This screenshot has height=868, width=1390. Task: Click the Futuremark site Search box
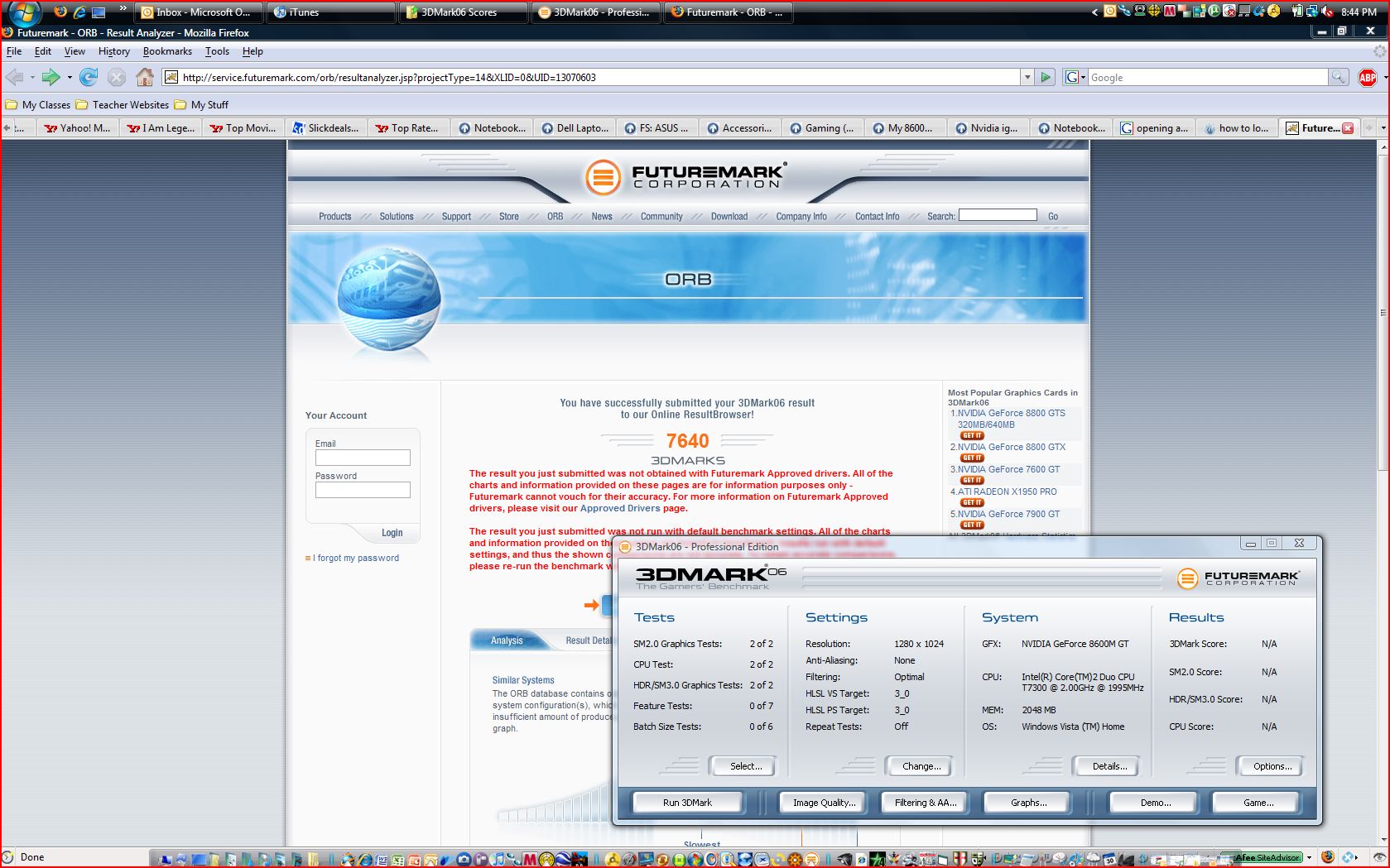tap(998, 215)
